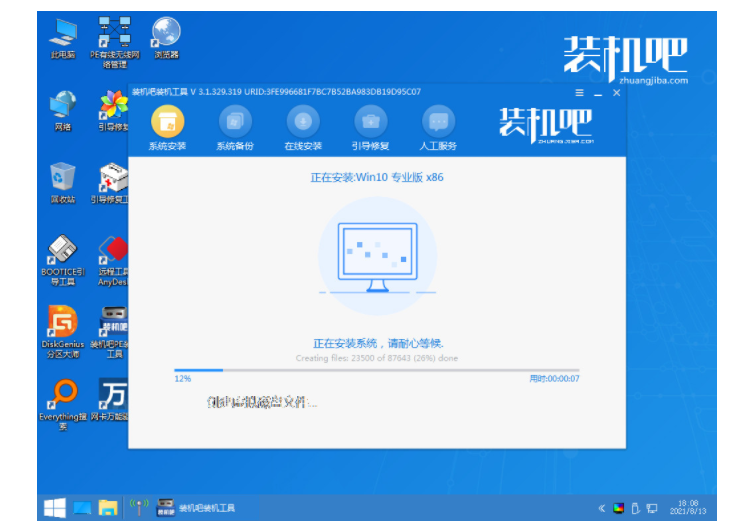This screenshot has width=734, height=529.
Task: Launch BOOTICE引导工具 shortcut
Action: pos(63,260)
